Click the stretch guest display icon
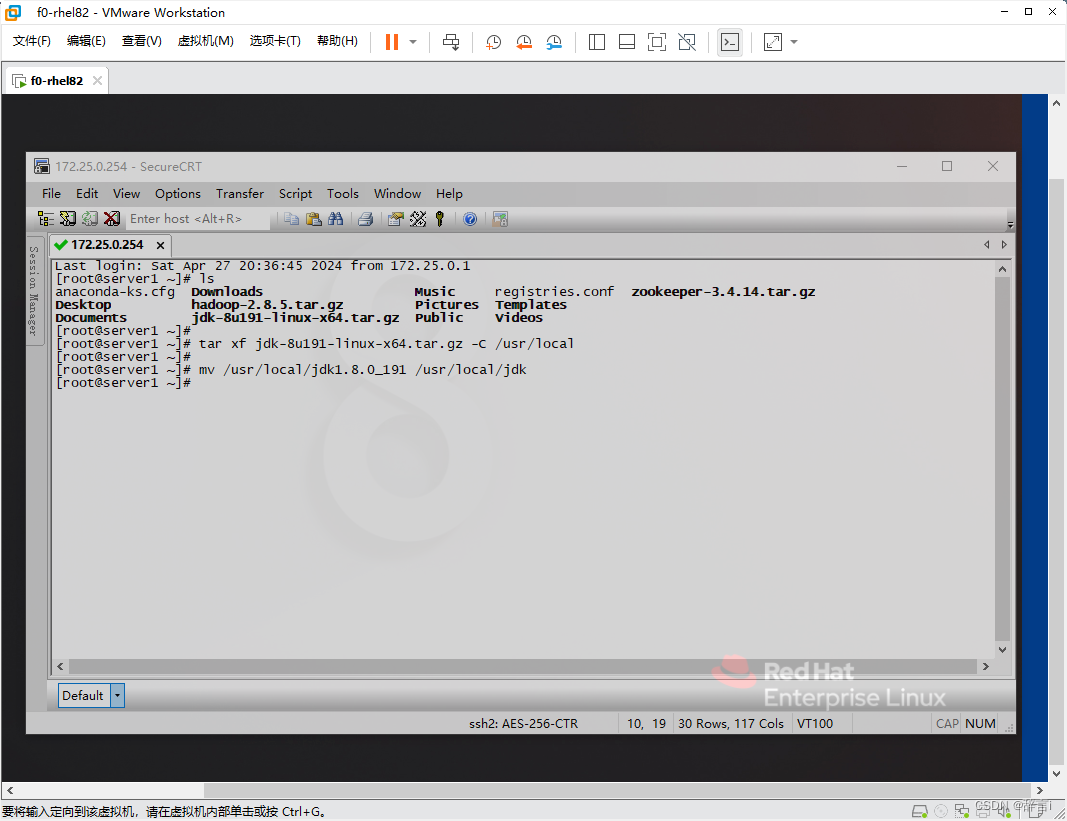 coord(772,42)
